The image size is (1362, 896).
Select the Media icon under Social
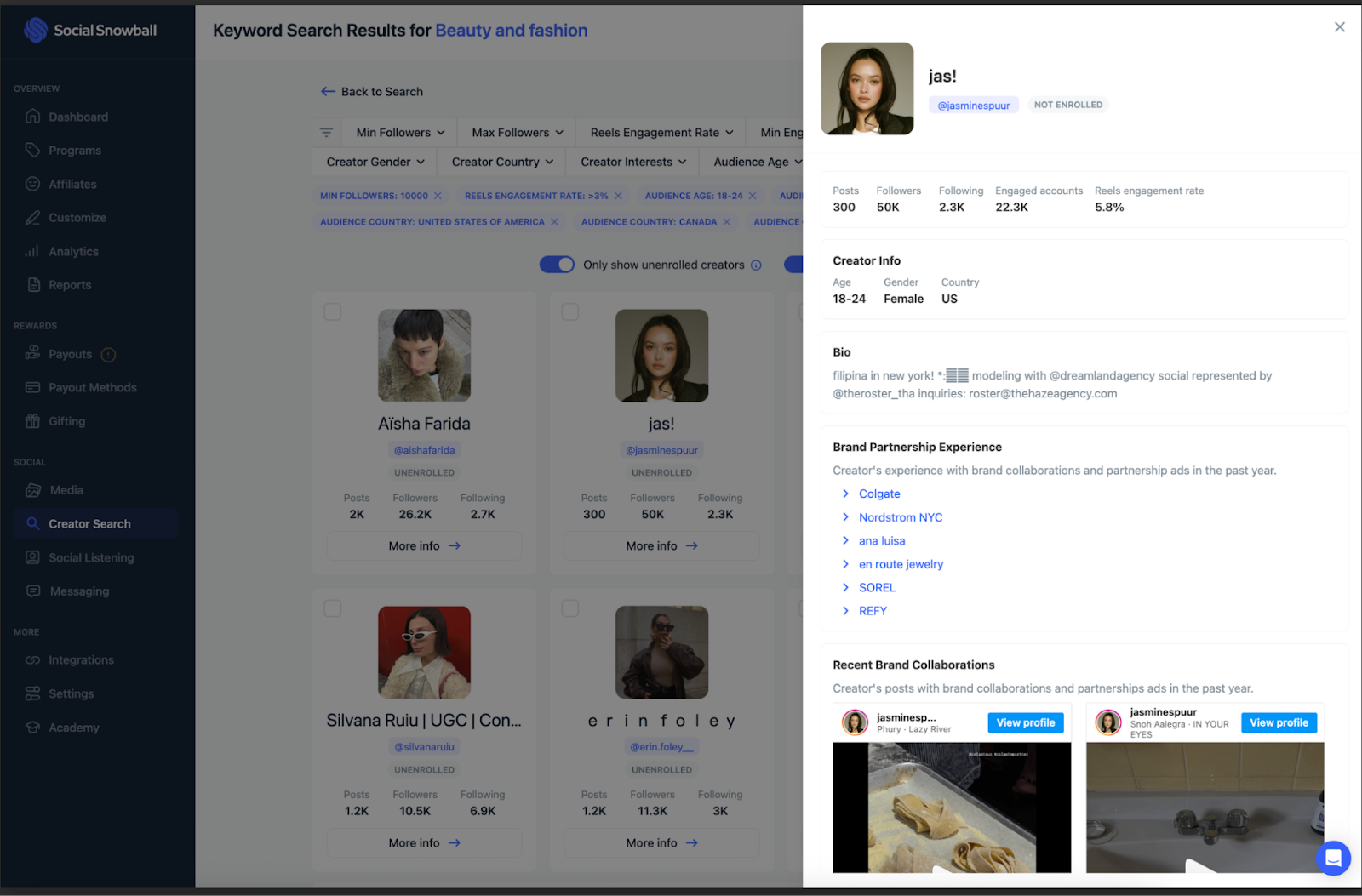[32, 490]
